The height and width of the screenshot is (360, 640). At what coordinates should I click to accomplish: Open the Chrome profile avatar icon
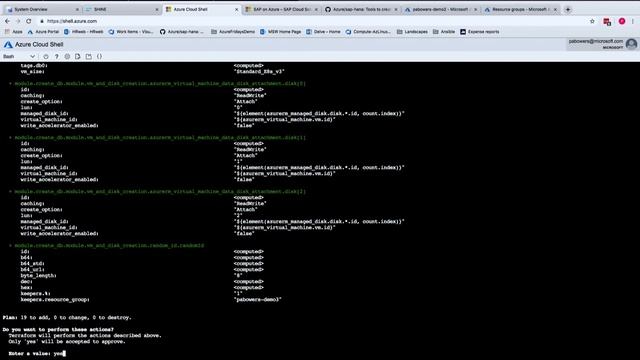622,21
